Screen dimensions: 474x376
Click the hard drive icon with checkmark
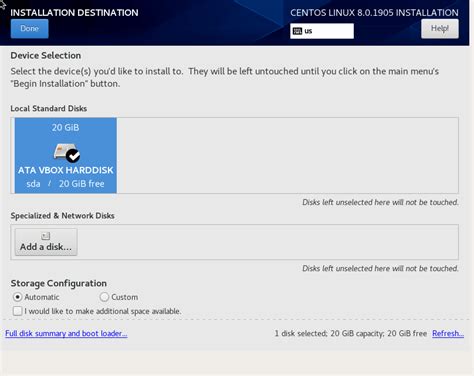pyautogui.click(x=67, y=152)
